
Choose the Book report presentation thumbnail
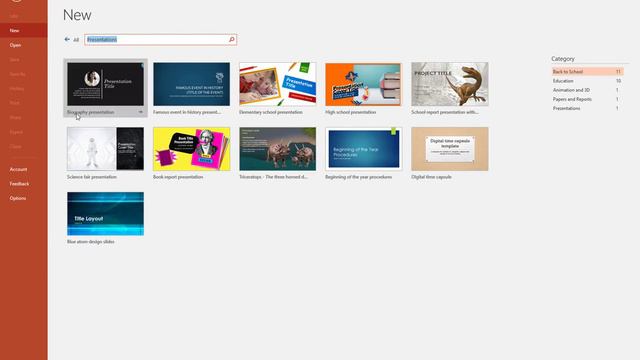coord(191,149)
